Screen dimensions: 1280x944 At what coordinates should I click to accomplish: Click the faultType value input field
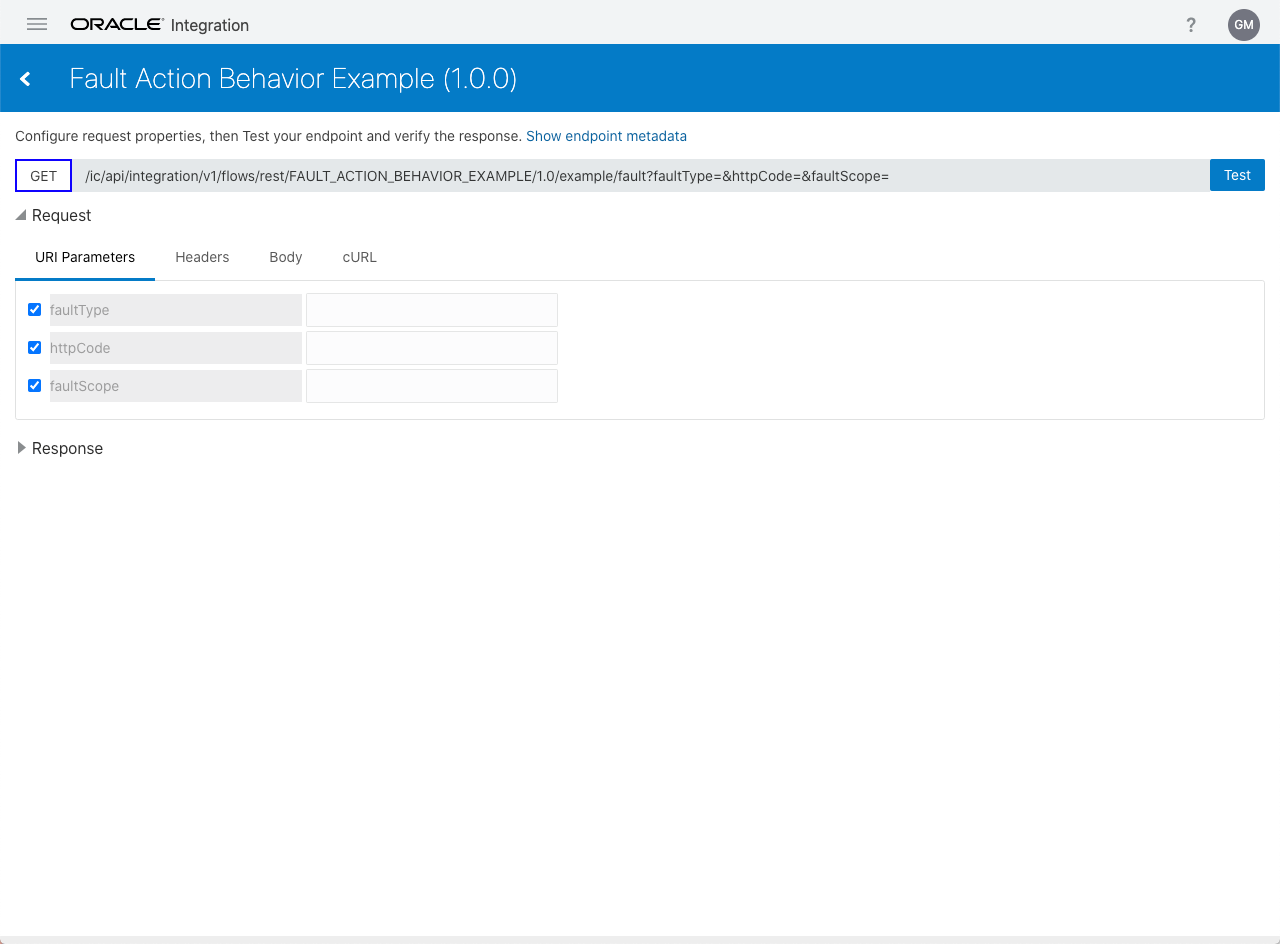pos(431,310)
